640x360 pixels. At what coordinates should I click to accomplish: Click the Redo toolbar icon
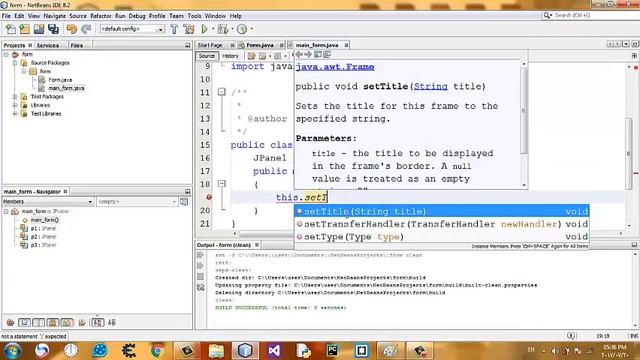coord(86,29)
